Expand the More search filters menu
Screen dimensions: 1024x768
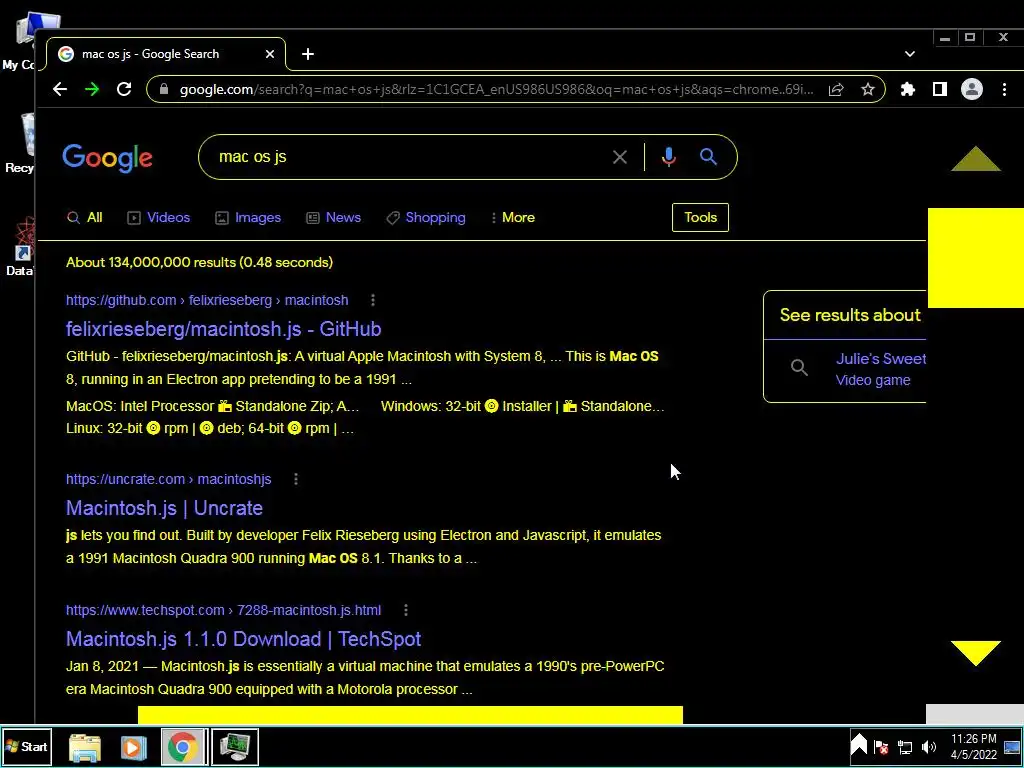513,217
